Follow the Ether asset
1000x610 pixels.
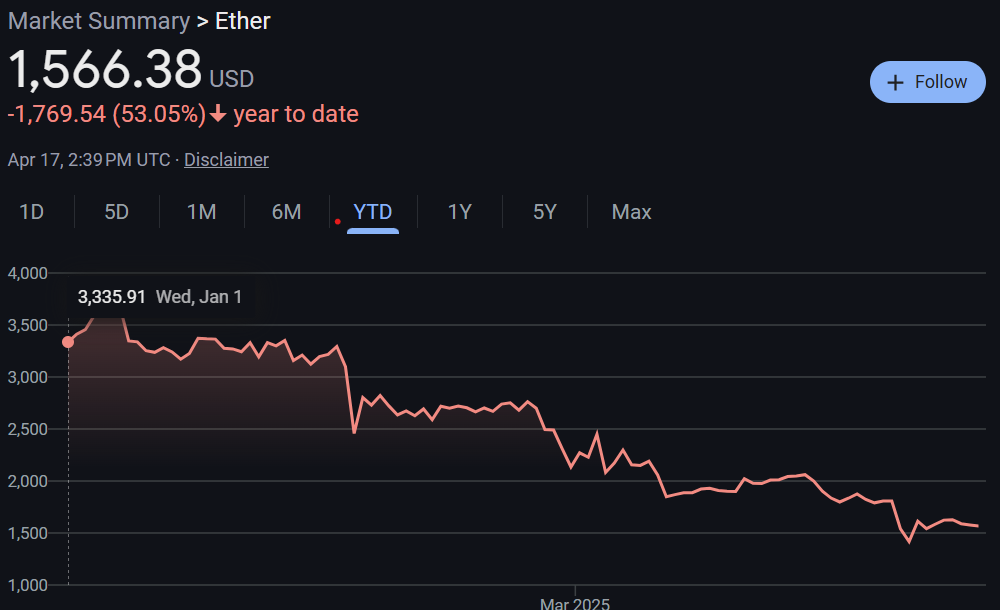click(x=927, y=82)
